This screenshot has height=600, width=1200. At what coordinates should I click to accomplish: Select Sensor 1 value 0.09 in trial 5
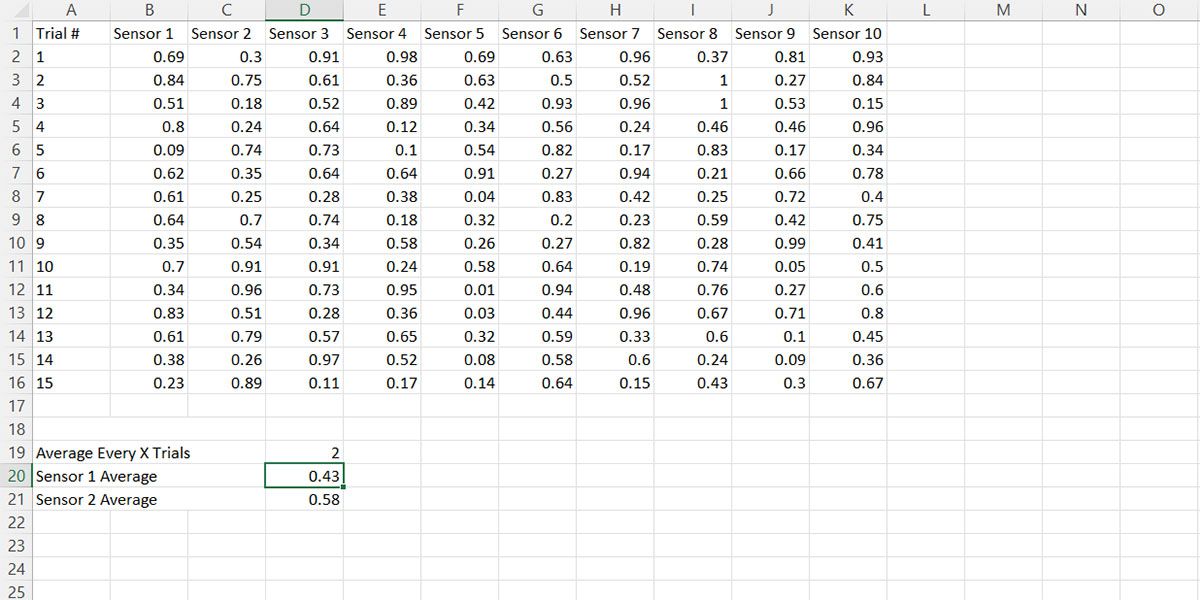tap(149, 150)
